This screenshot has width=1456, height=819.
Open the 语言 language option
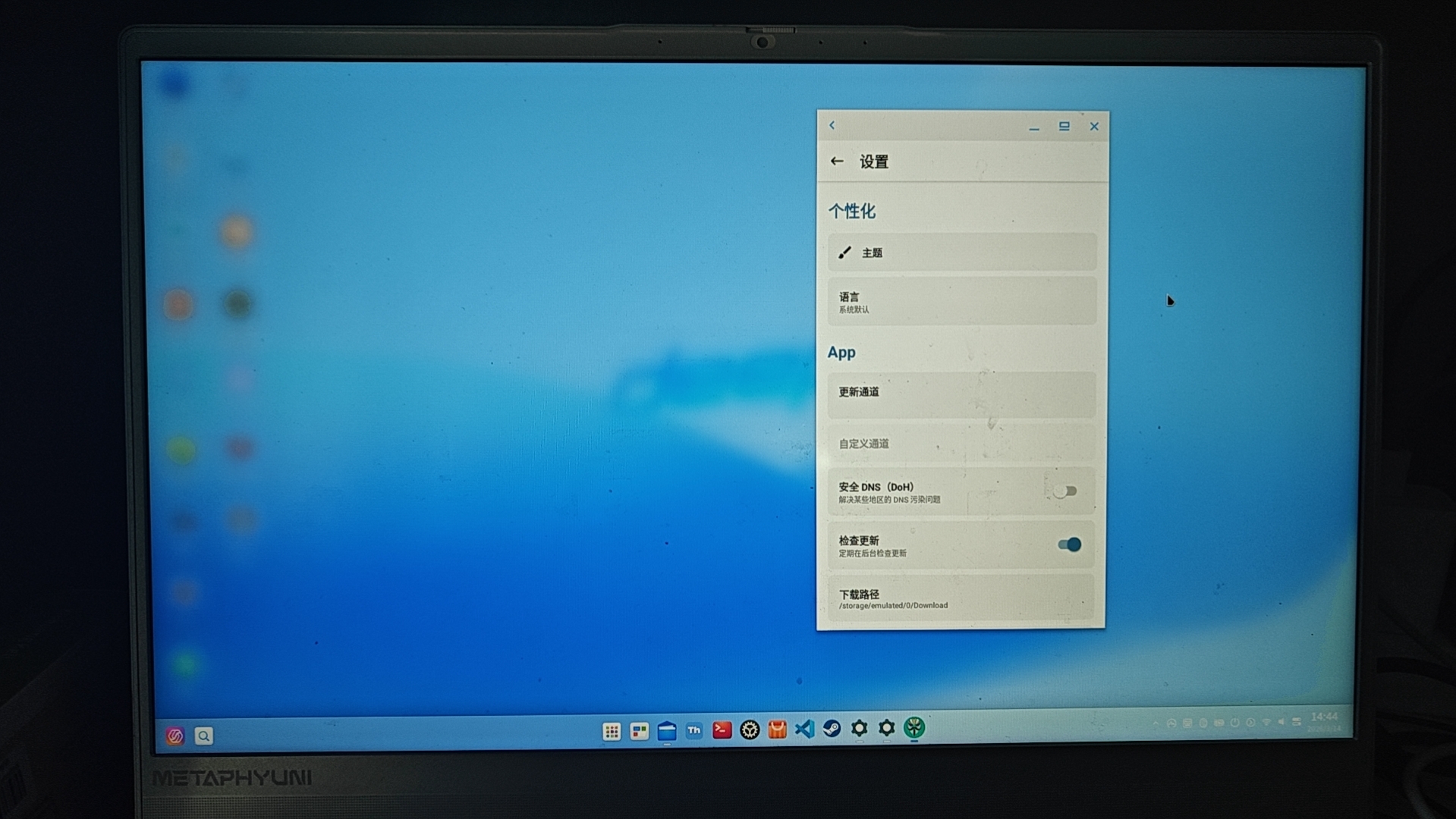(961, 302)
